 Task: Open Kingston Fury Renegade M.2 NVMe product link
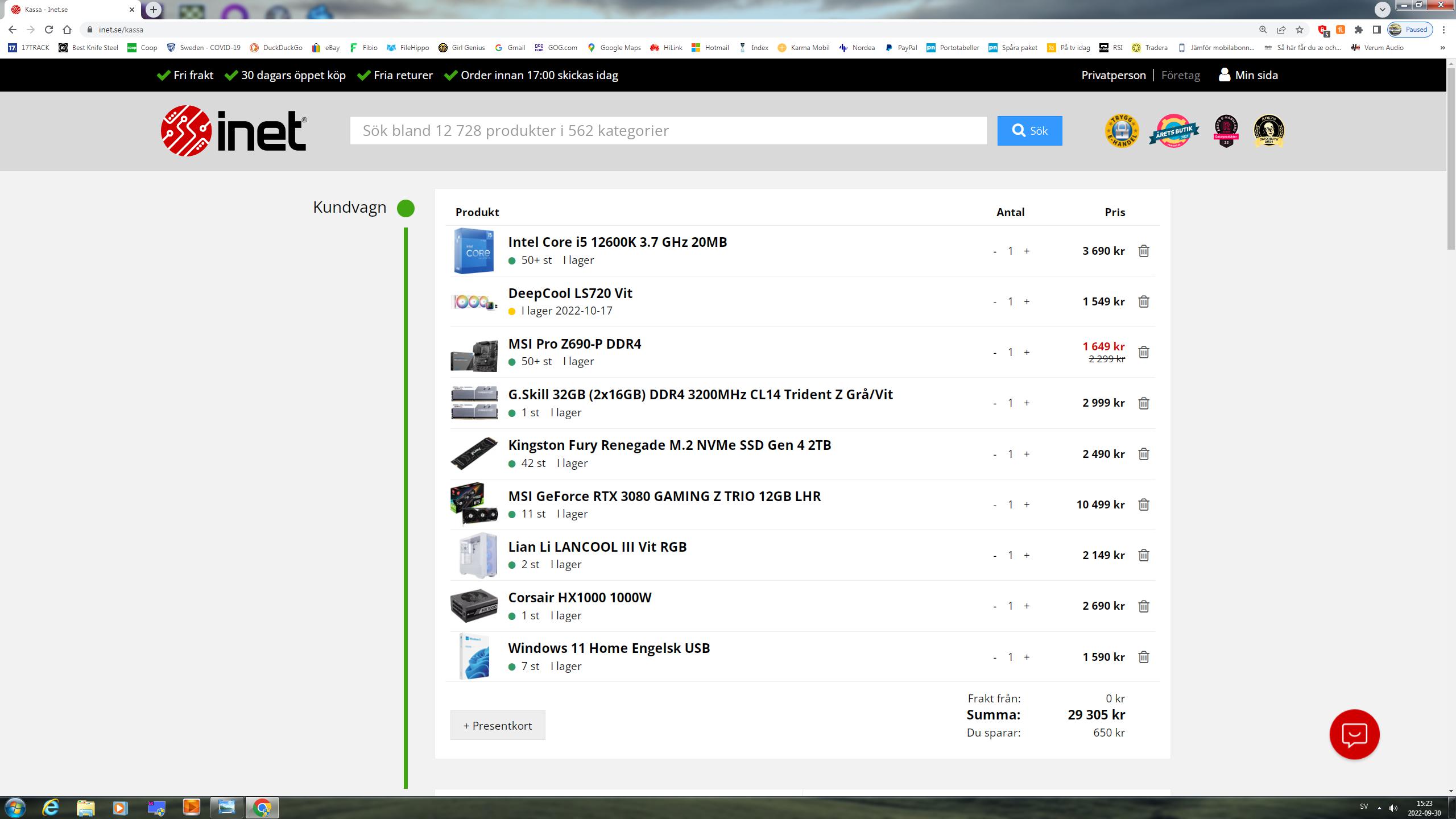coord(669,445)
